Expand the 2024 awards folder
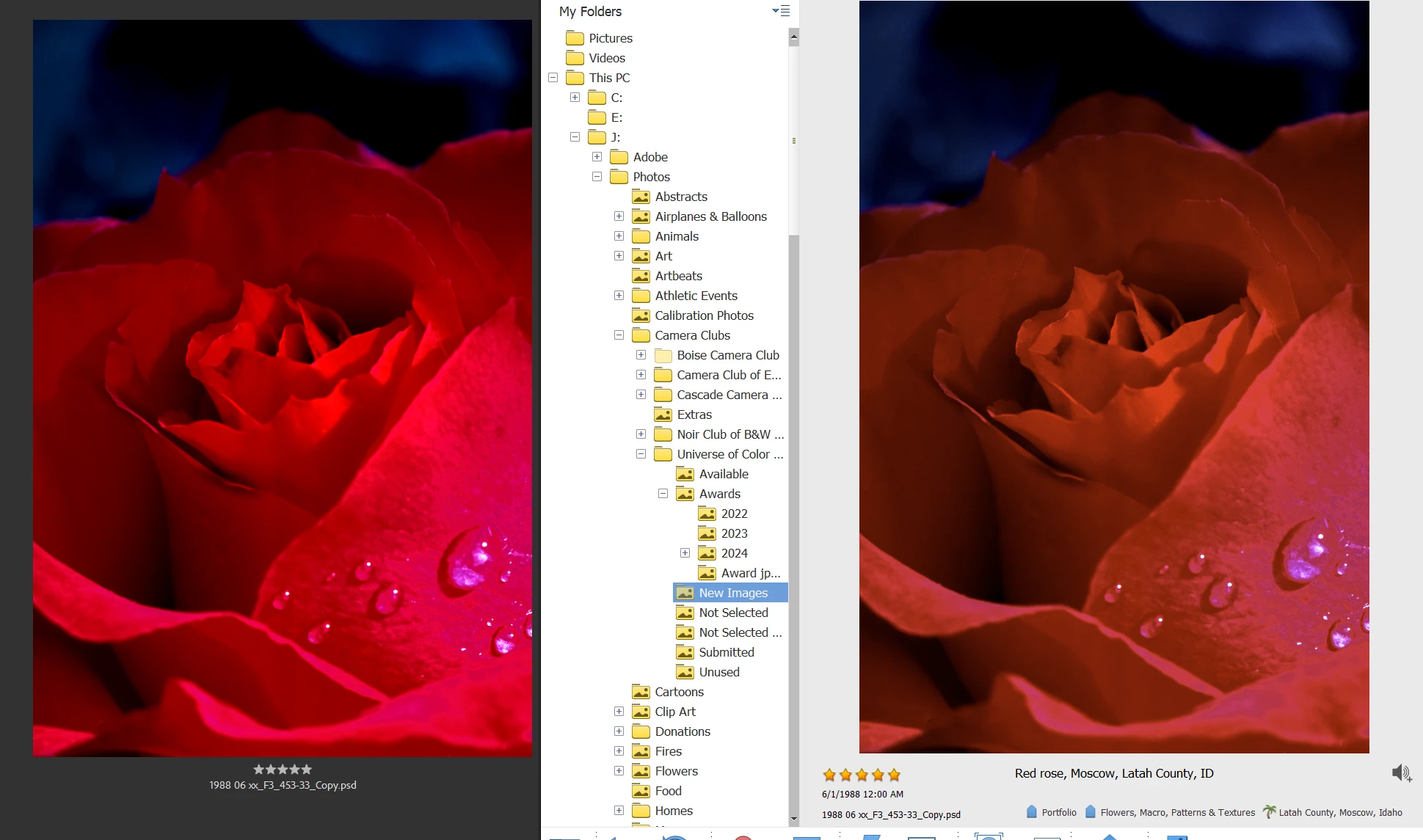This screenshot has height=840, width=1423. click(685, 553)
